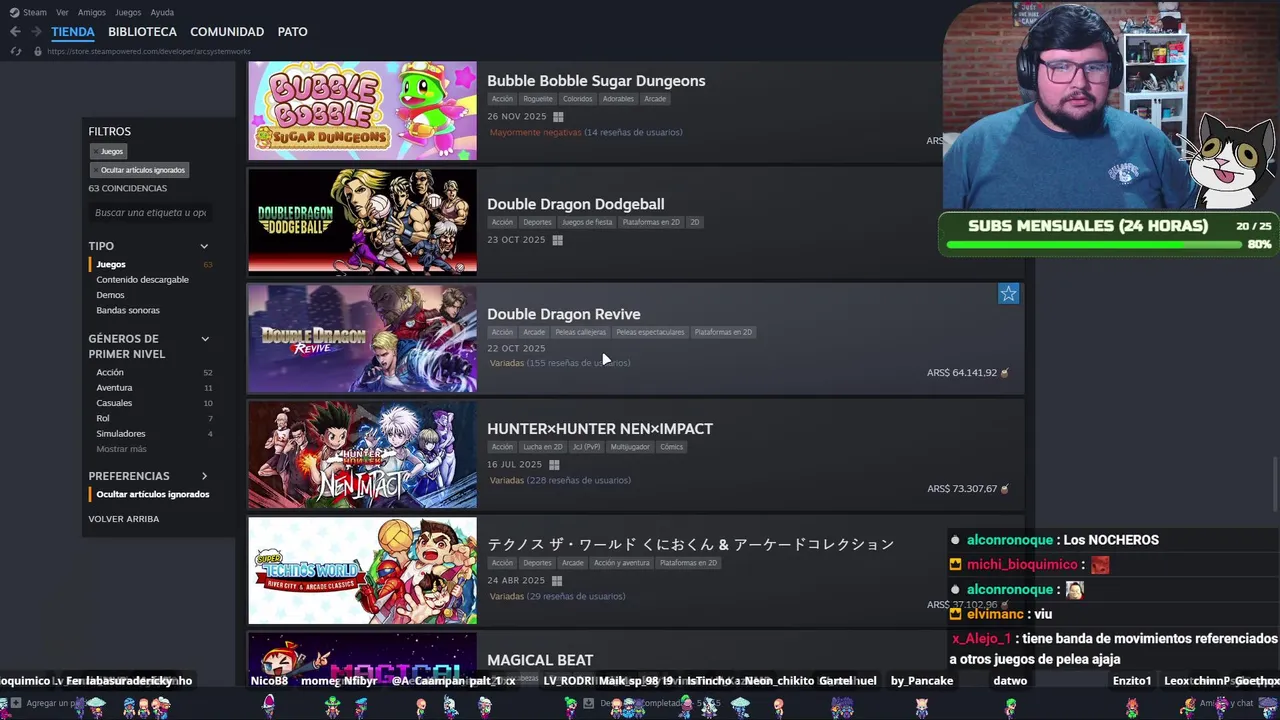
Task: Click VOLVER ARRIBA to return to top
Action: [124, 519]
